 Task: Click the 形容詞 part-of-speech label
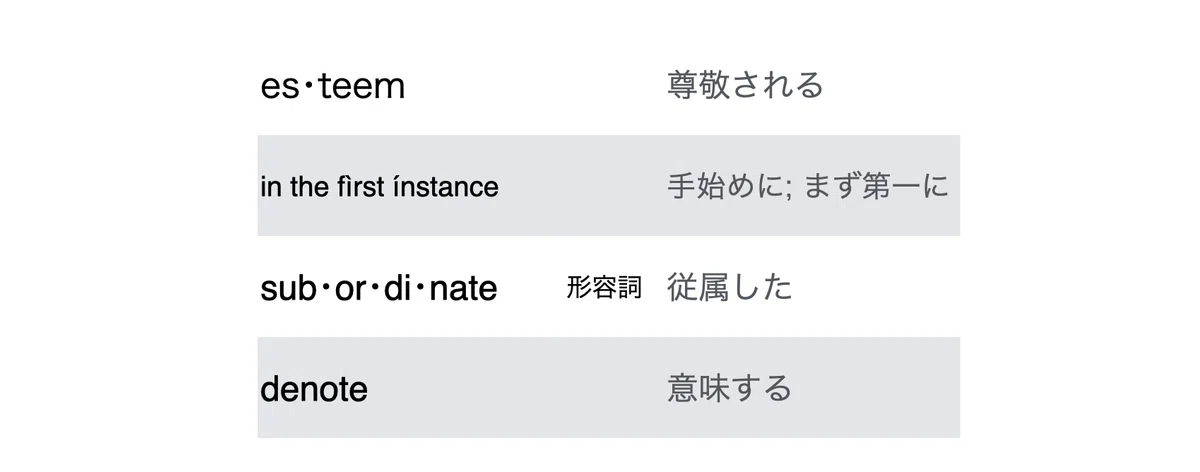(603, 288)
